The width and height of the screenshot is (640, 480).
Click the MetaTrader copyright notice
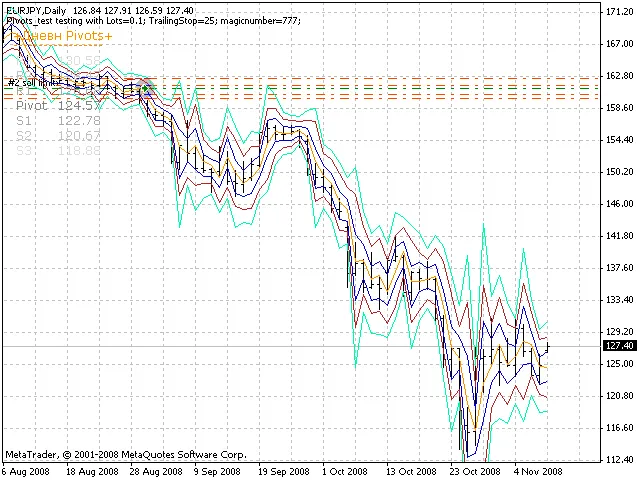(125, 454)
